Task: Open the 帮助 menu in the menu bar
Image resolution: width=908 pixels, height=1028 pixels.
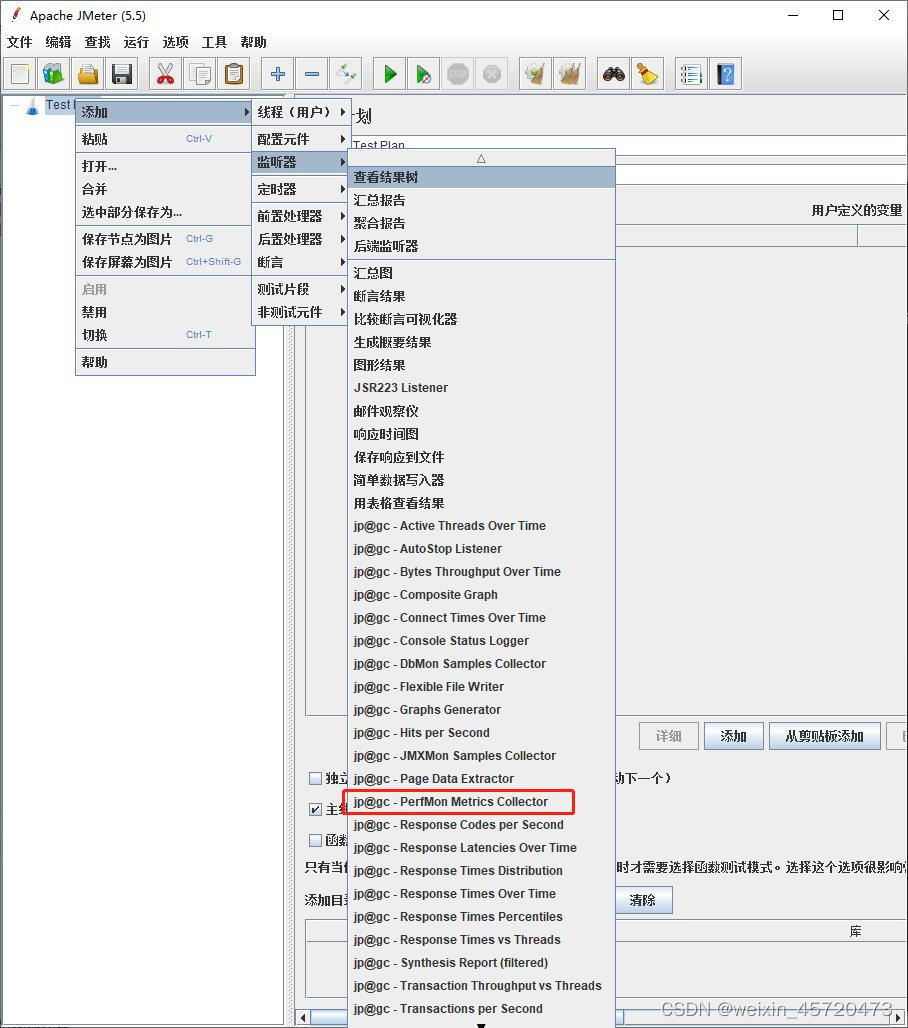Action: tap(253, 42)
